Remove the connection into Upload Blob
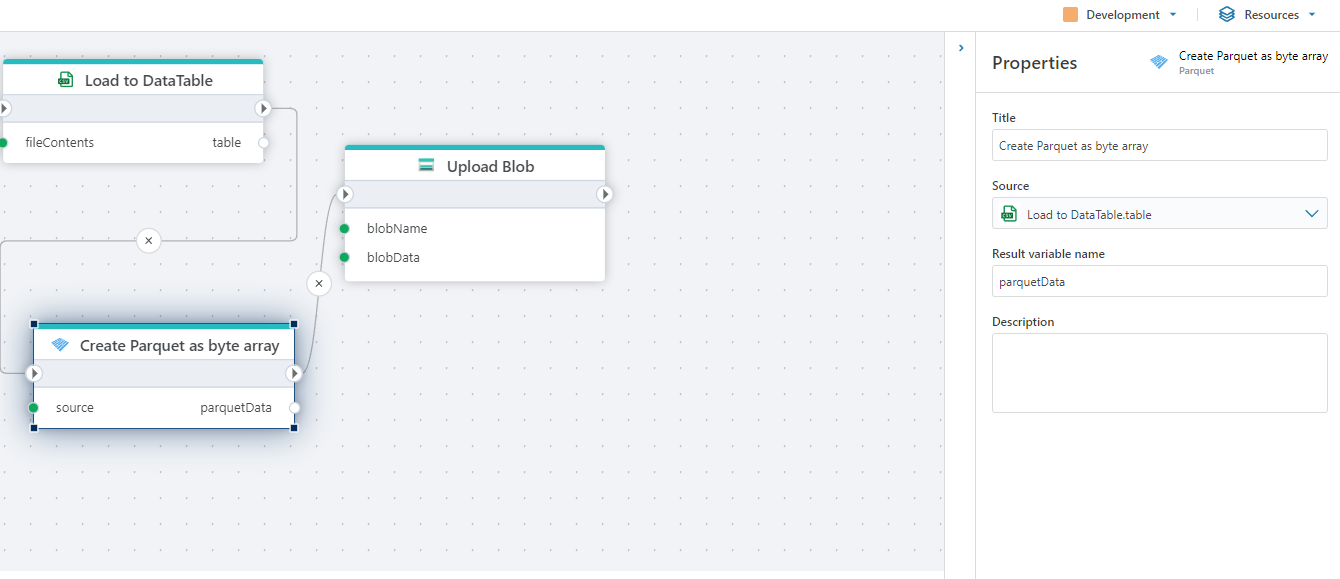The image size is (1340, 579). coord(319,284)
